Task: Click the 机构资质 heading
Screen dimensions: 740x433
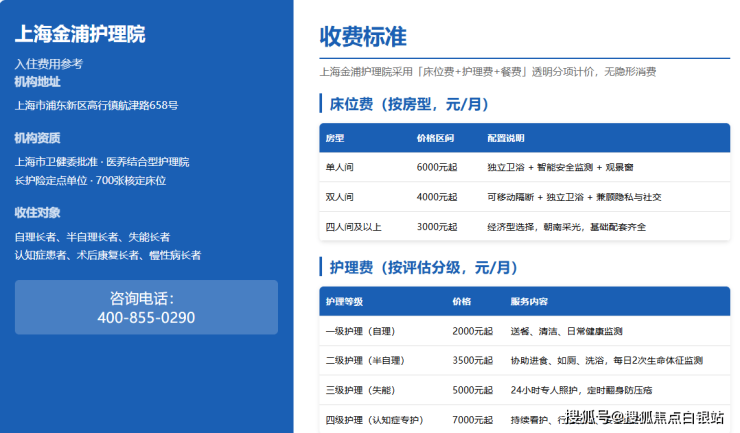Action: (x=38, y=138)
